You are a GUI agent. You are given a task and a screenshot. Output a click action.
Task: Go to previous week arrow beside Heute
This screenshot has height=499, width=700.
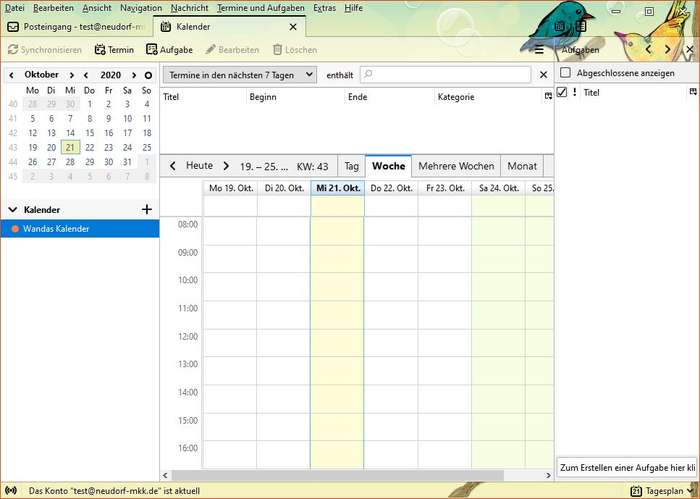coord(173,166)
